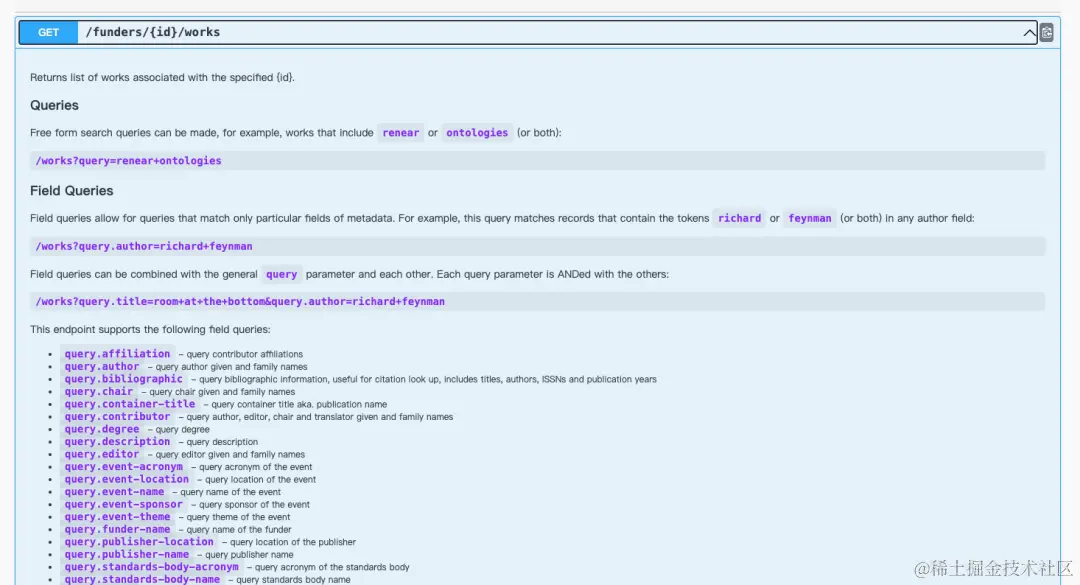Image resolution: width=1080 pixels, height=585 pixels.
Task: Select the 'ontologies' code token
Action: pos(477,133)
